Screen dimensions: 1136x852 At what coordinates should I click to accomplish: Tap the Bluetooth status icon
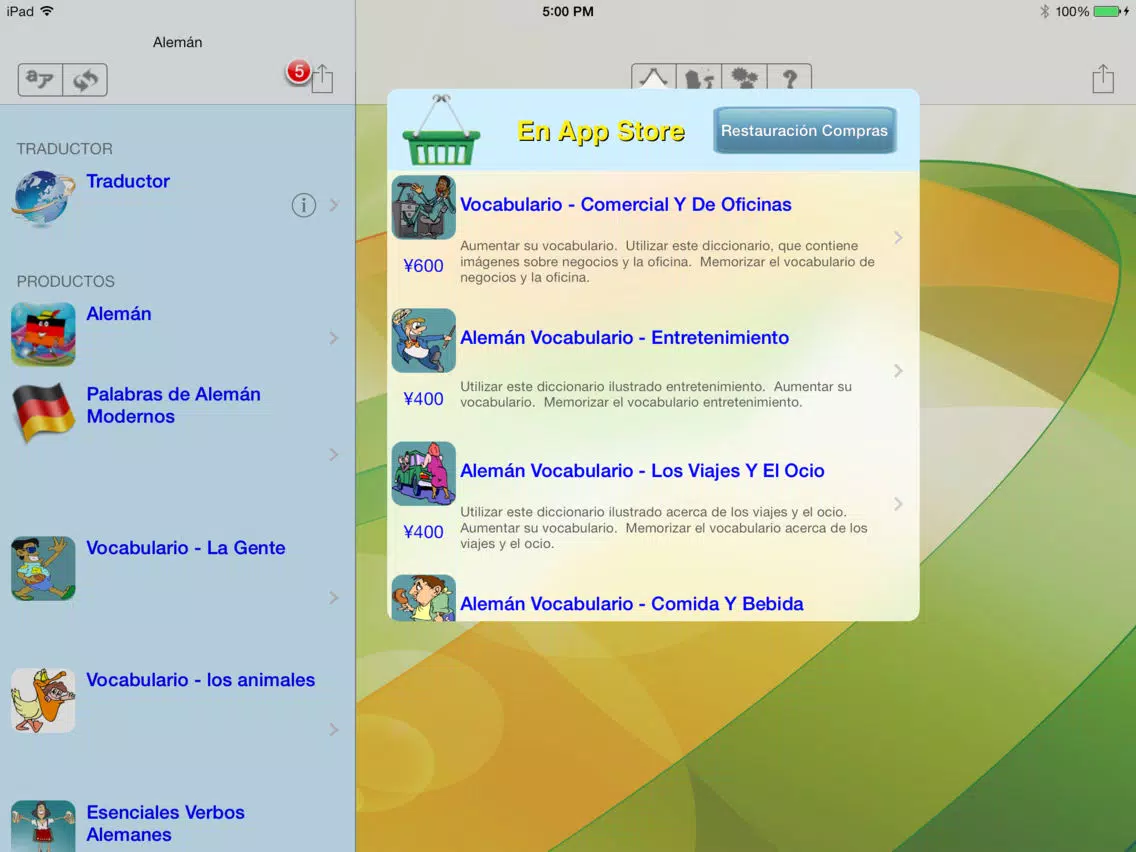pyautogui.click(x=1044, y=11)
